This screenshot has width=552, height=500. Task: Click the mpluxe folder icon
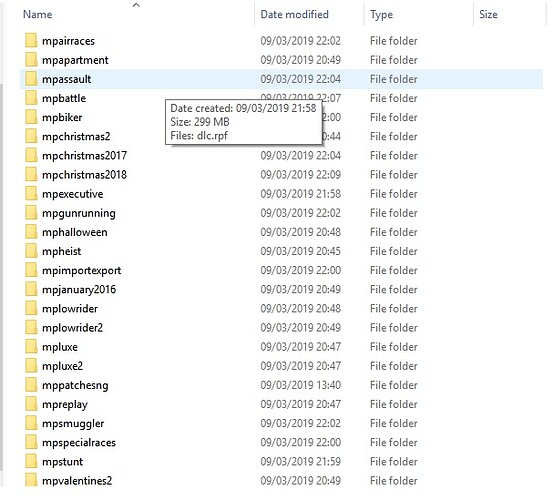tap(31, 347)
